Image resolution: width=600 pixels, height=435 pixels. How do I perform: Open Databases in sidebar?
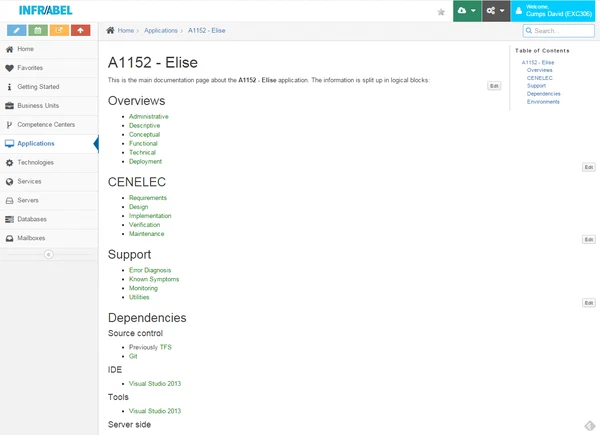point(49,219)
